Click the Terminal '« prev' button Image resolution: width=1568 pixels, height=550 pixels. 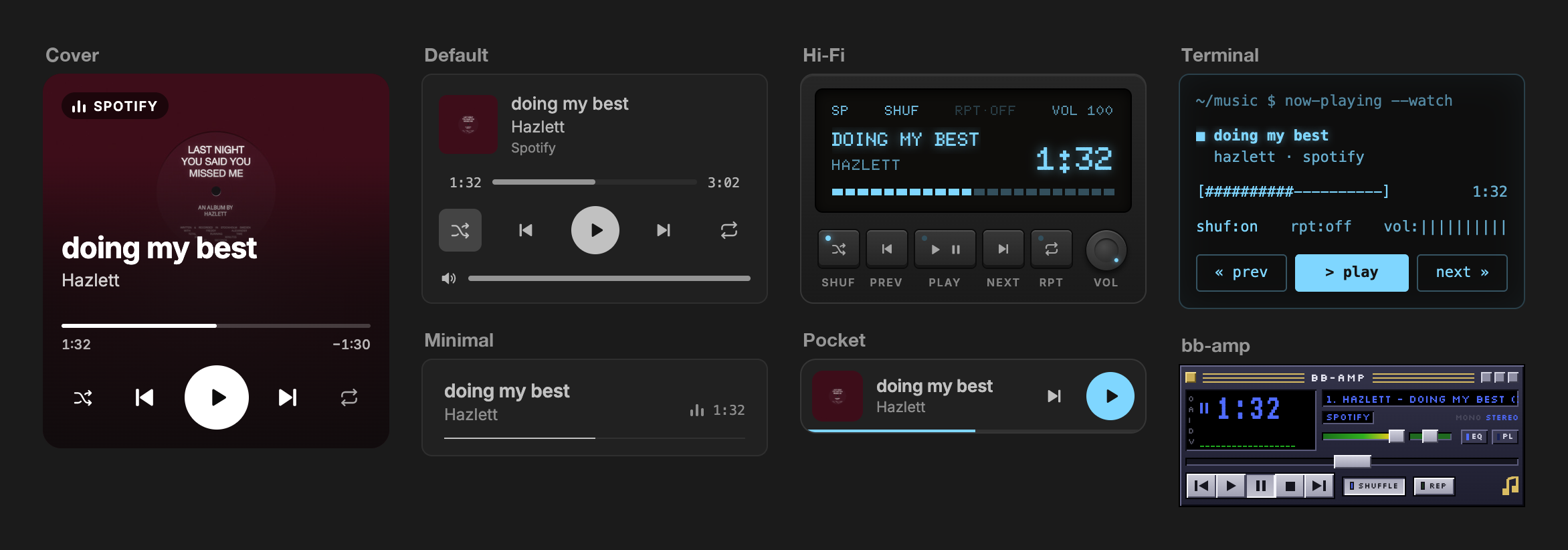tap(1242, 272)
